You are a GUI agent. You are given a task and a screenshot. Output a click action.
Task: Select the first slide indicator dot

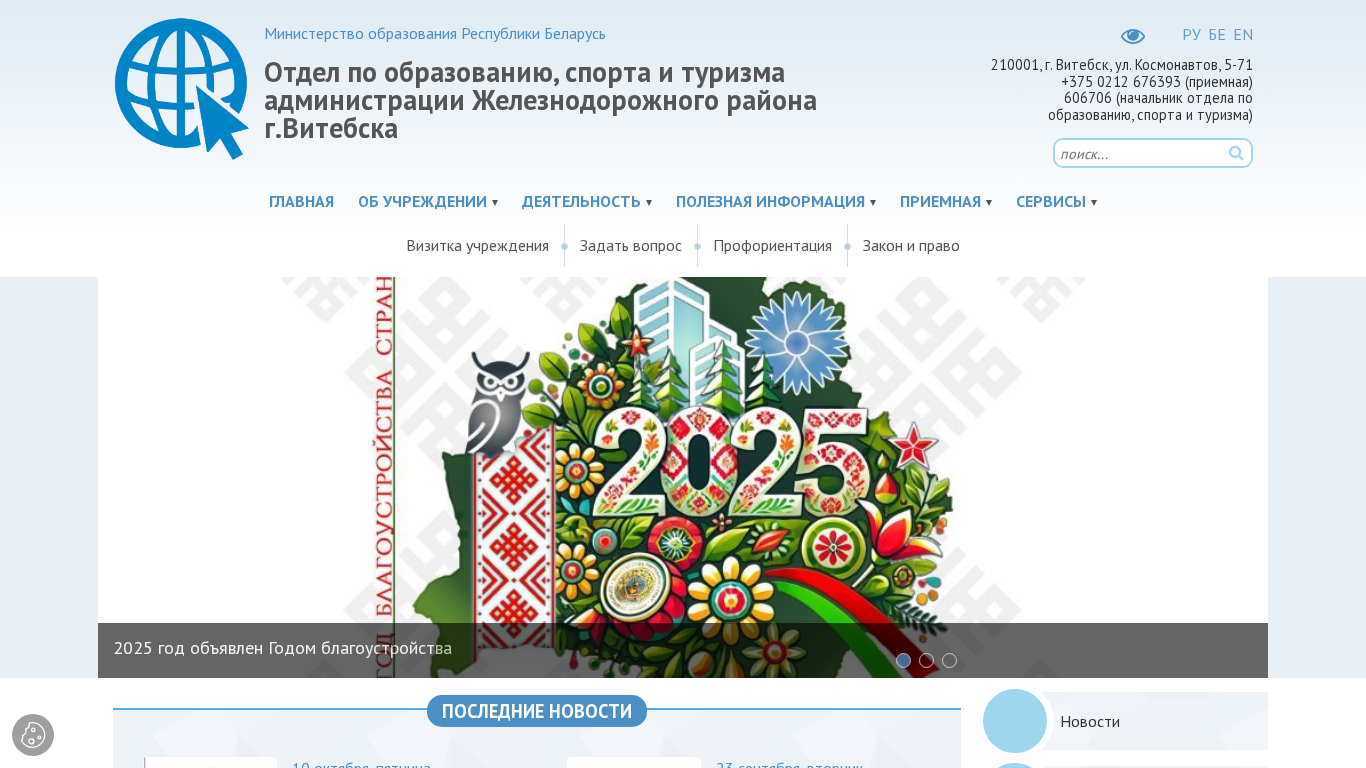[x=904, y=661]
